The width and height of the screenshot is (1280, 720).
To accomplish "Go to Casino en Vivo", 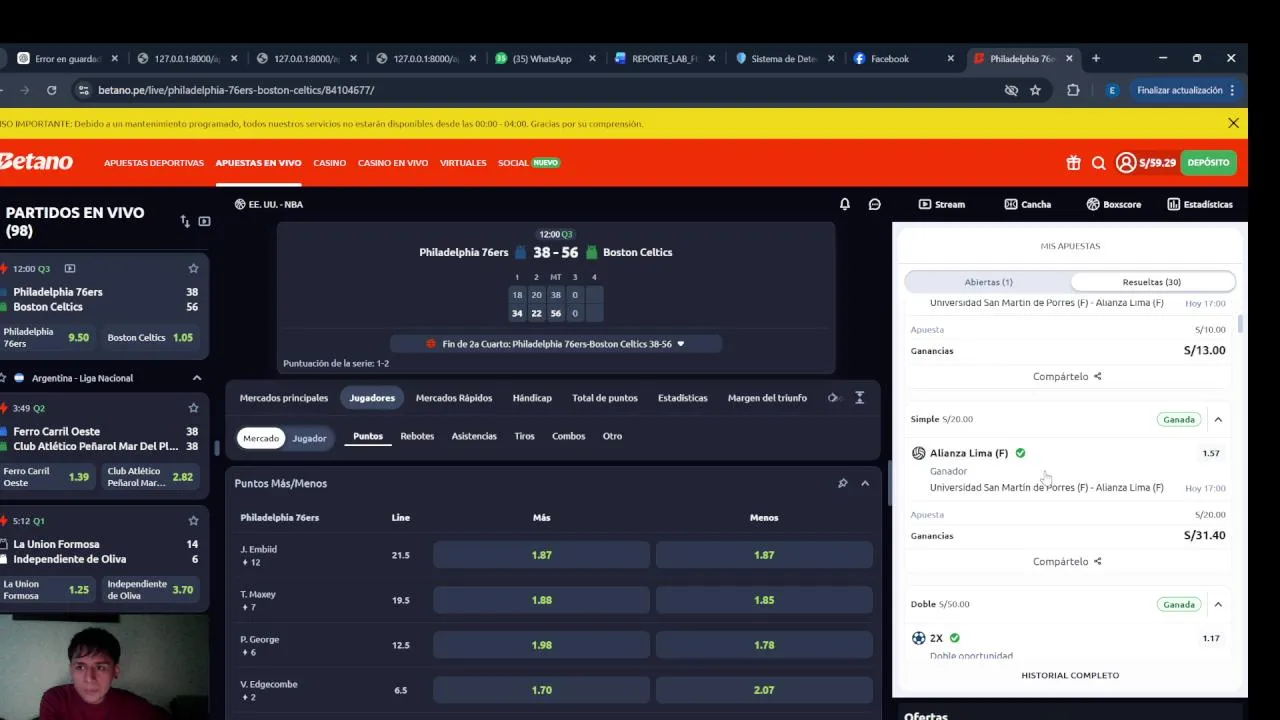I will (393, 163).
